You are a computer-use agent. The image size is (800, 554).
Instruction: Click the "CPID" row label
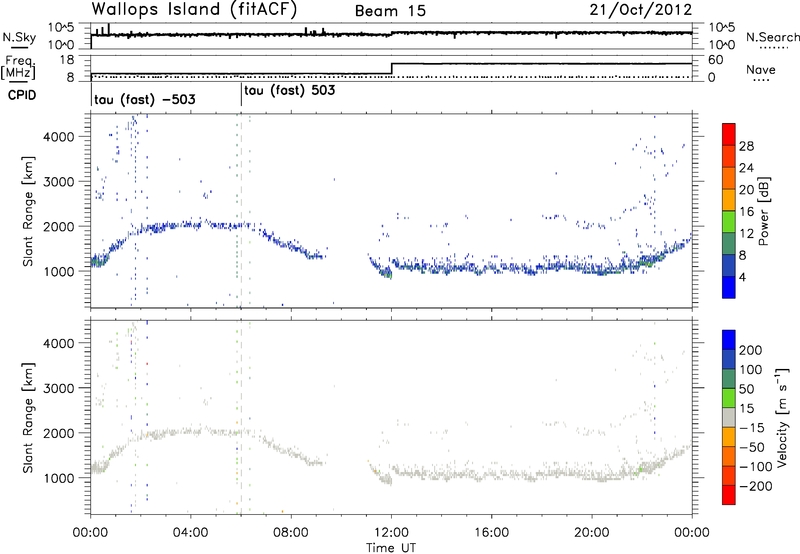(22, 95)
